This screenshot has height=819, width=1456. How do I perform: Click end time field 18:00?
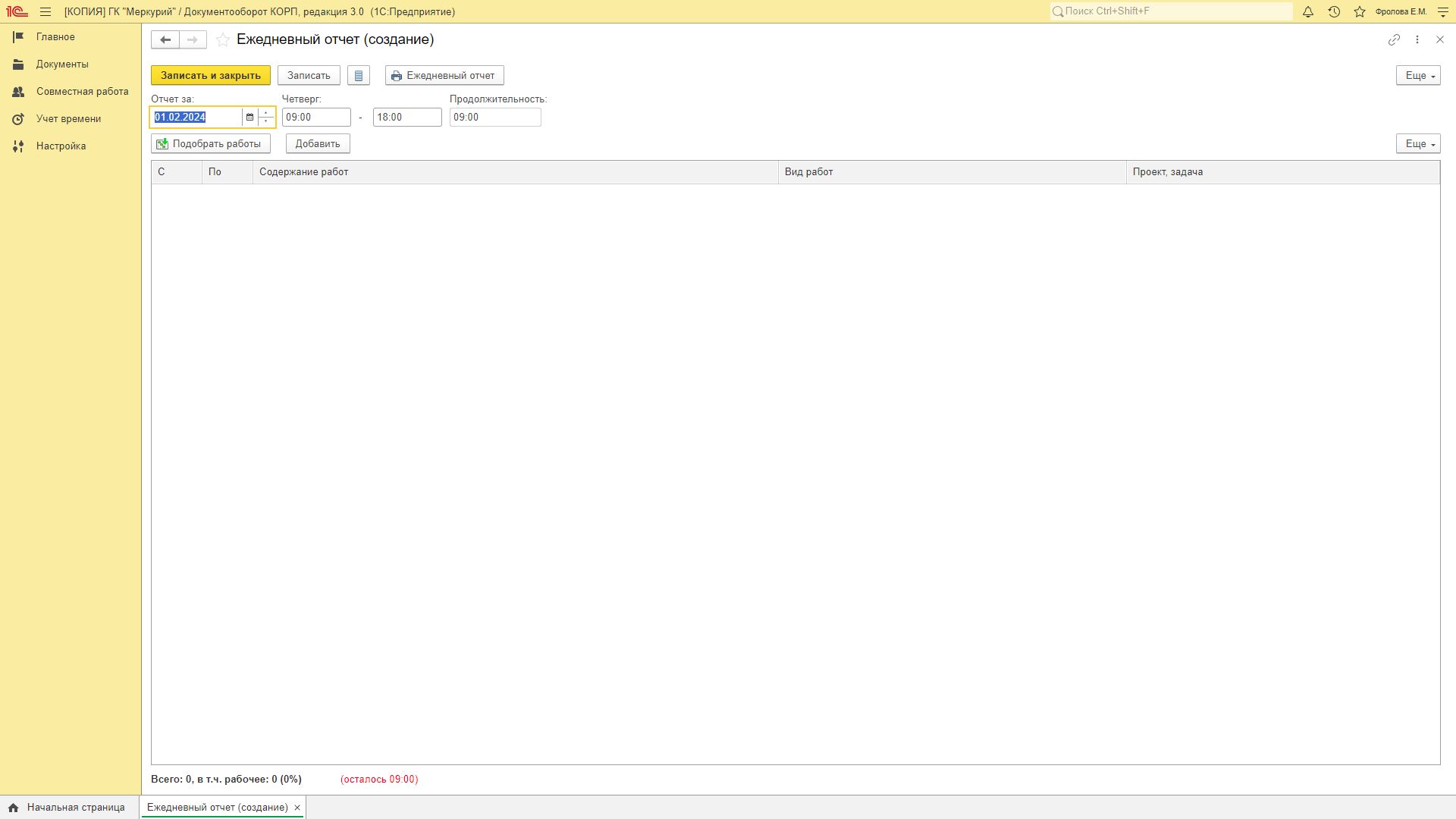[407, 118]
